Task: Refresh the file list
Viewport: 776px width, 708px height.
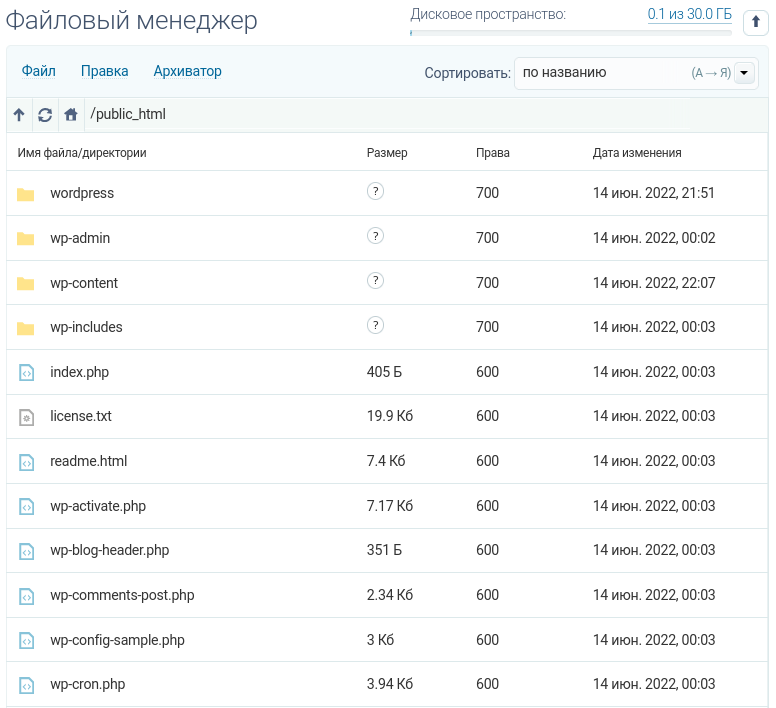Action: pyautogui.click(x=45, y=115)
